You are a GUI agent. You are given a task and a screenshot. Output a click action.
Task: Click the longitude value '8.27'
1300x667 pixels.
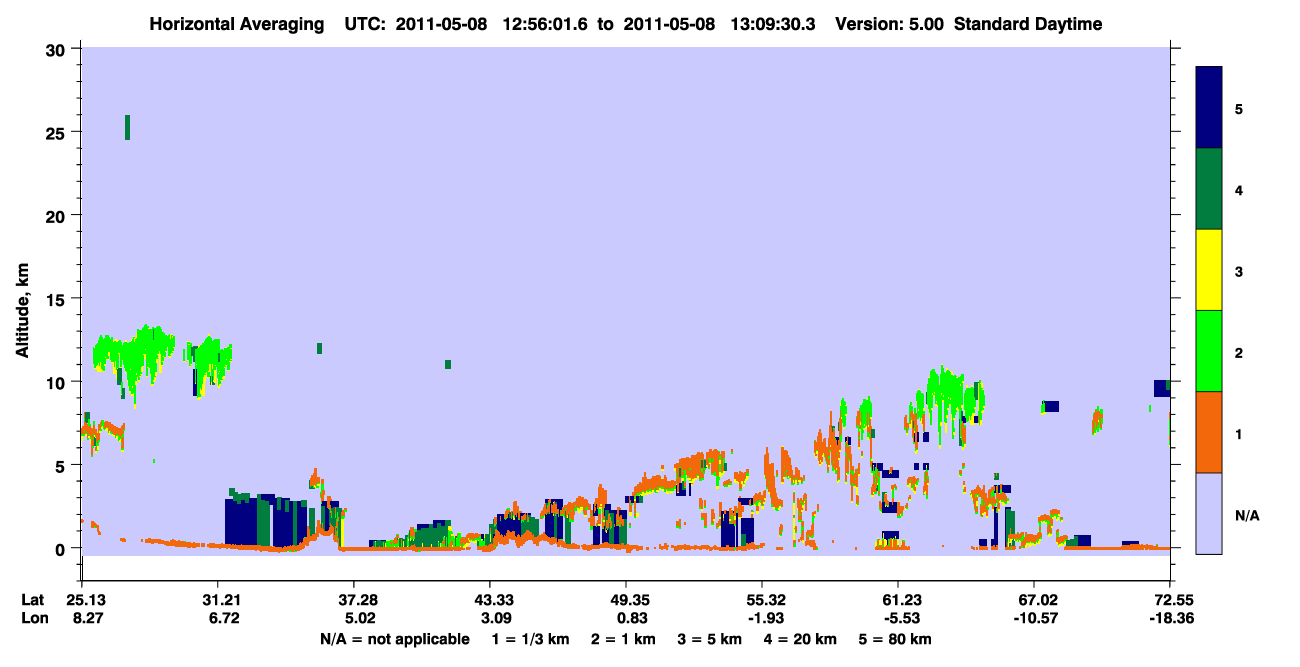pyautogui.click(x=86, y=619)
